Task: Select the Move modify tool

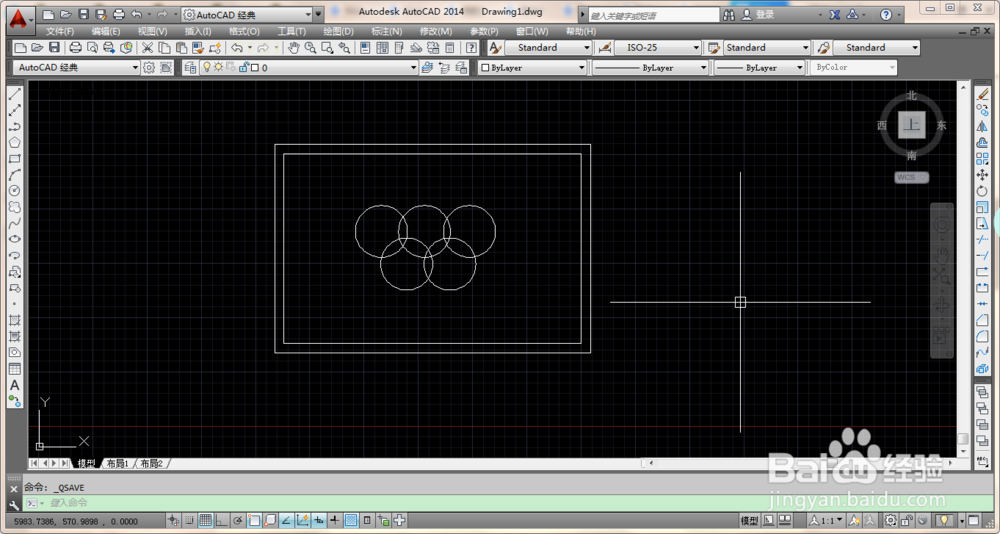Action: tap(982, 175)
